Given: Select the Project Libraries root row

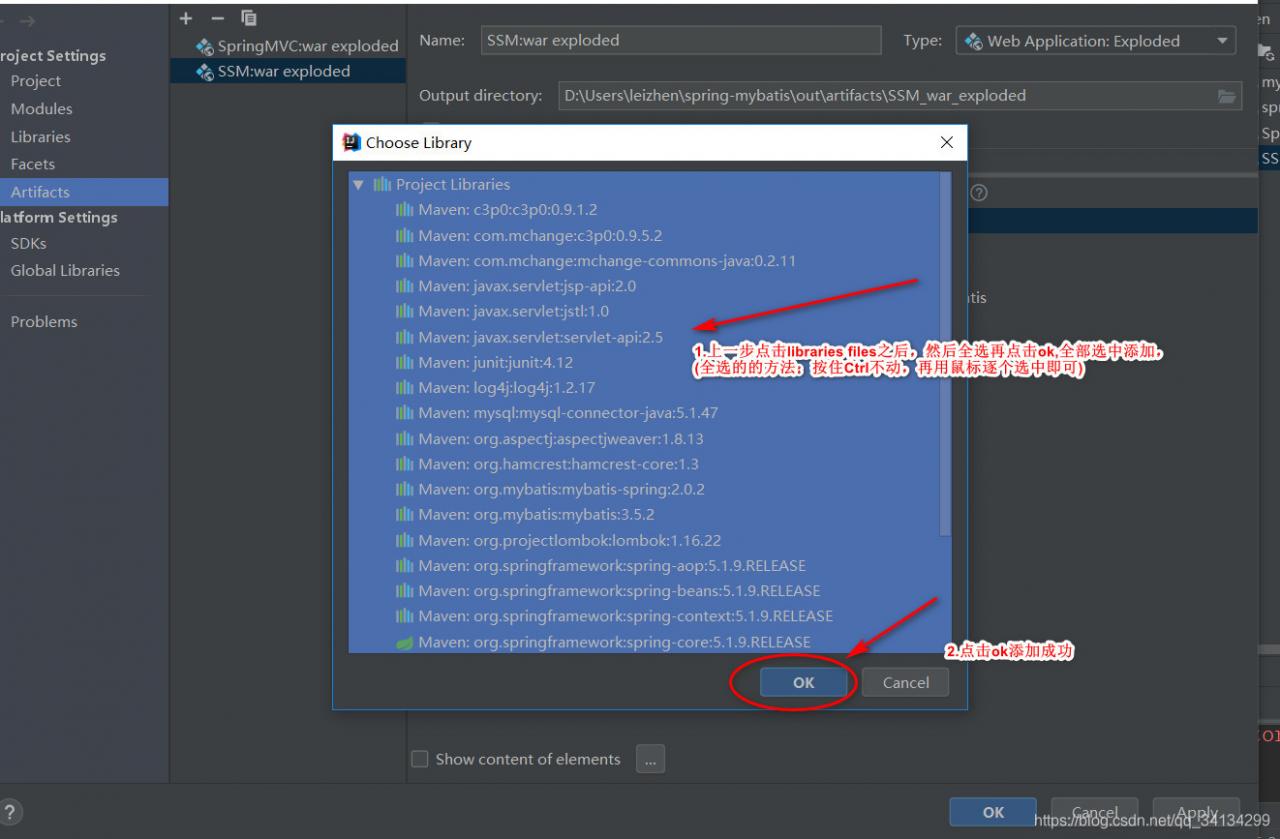Looking at the screenshot, I should tap(645, 184).
